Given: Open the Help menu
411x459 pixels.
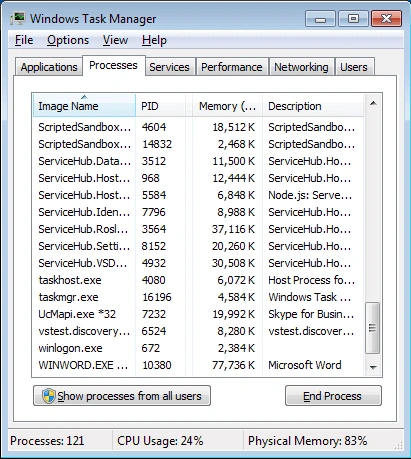Looking at the screenshot, I should (154, 40).
